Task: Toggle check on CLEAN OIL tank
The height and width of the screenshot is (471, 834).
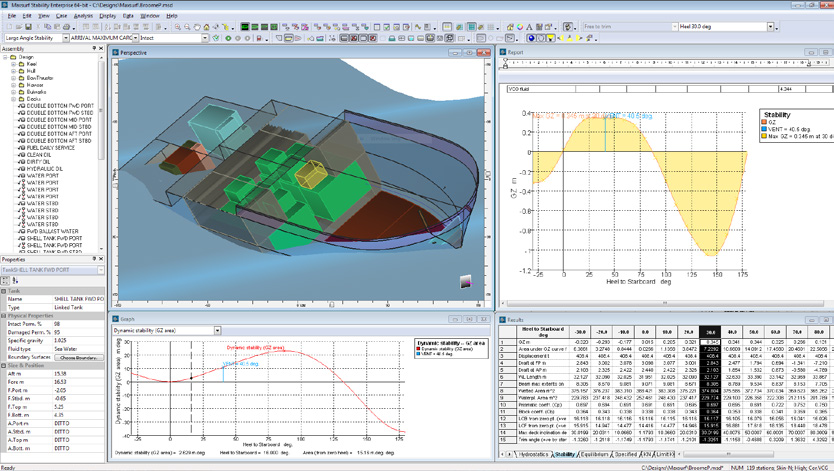Action: coord(21,155)
